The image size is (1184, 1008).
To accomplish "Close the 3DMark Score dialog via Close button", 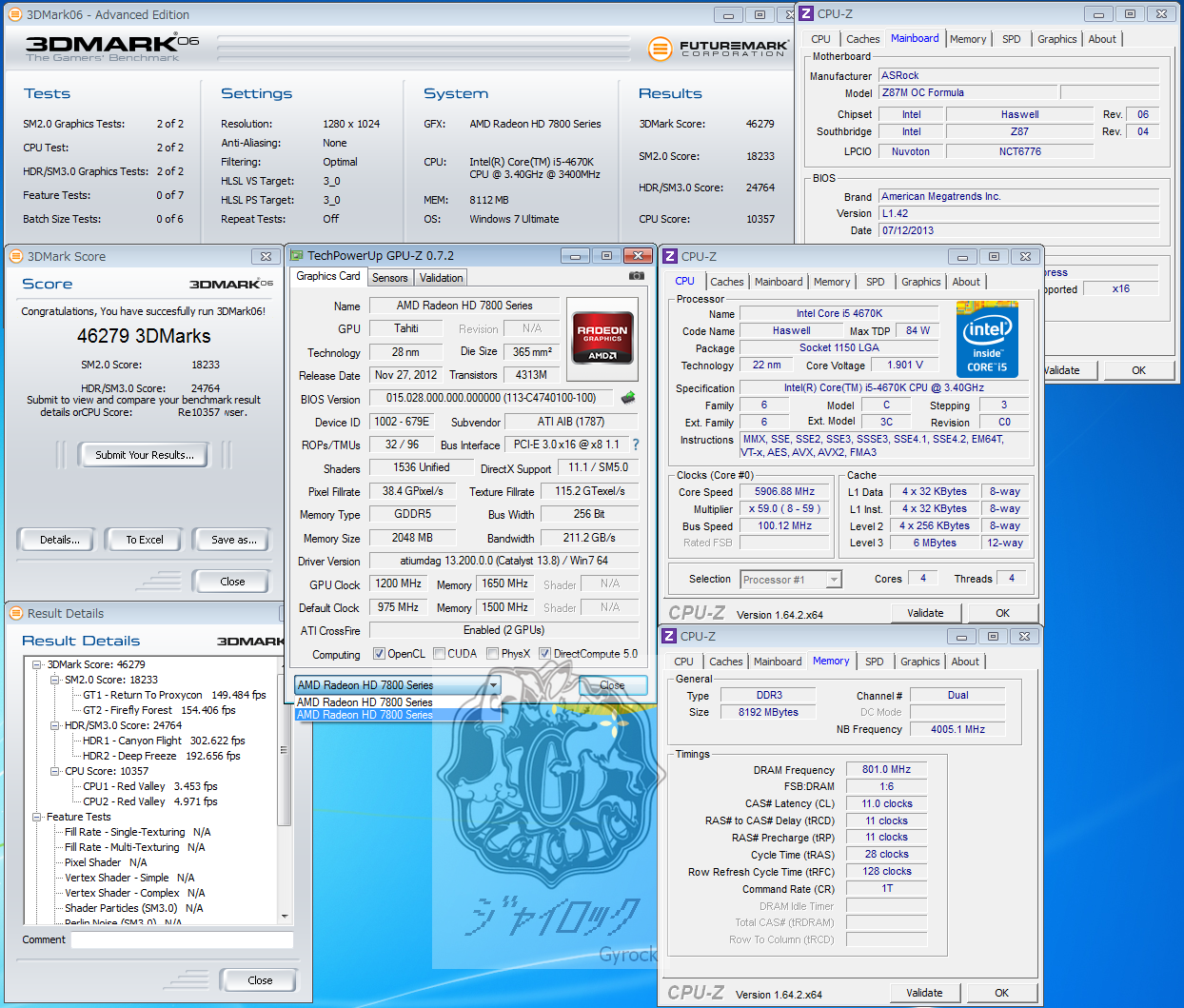I will (232, 582).
